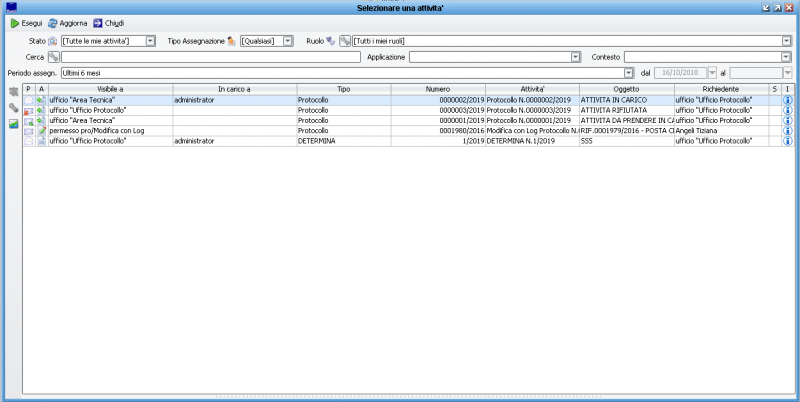Click the wrench icon beside Cerca

coord(54,57)
